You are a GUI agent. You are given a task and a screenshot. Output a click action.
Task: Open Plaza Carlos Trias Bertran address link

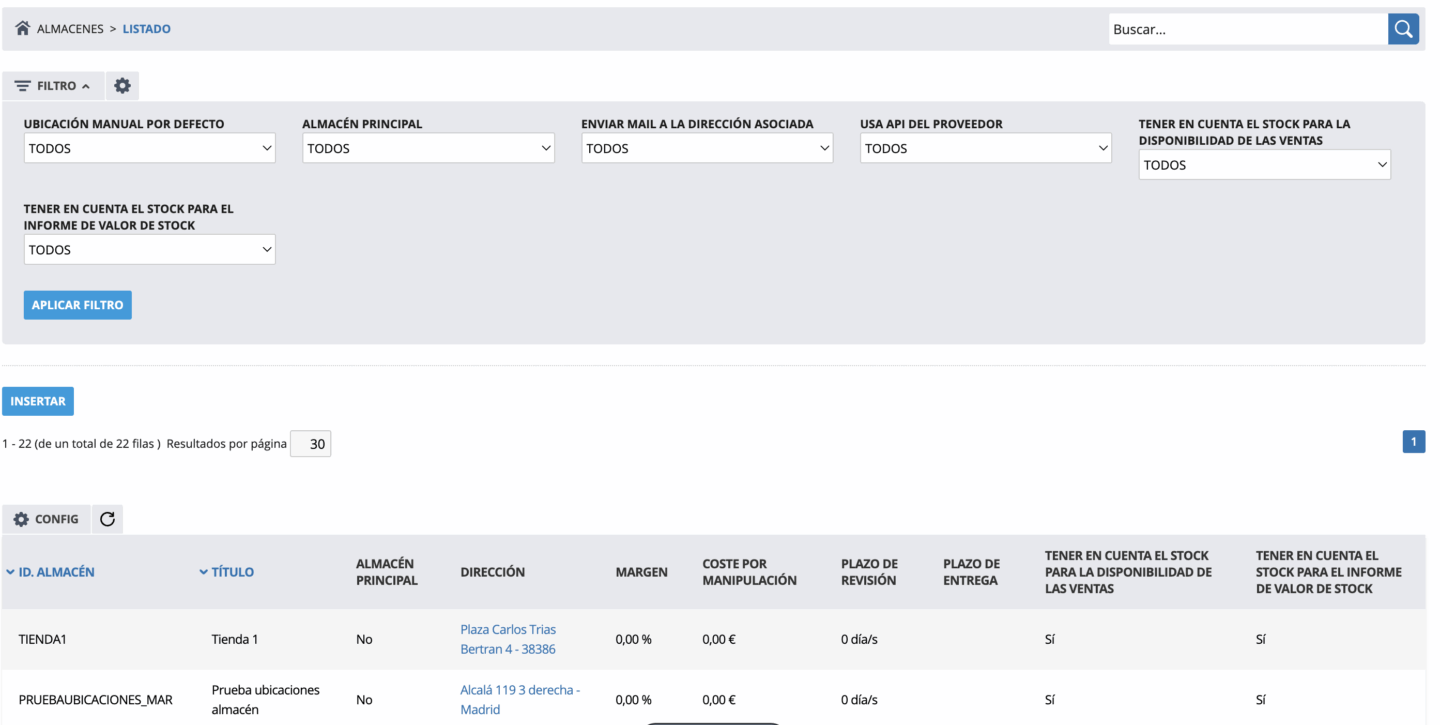tap(508, 639)
